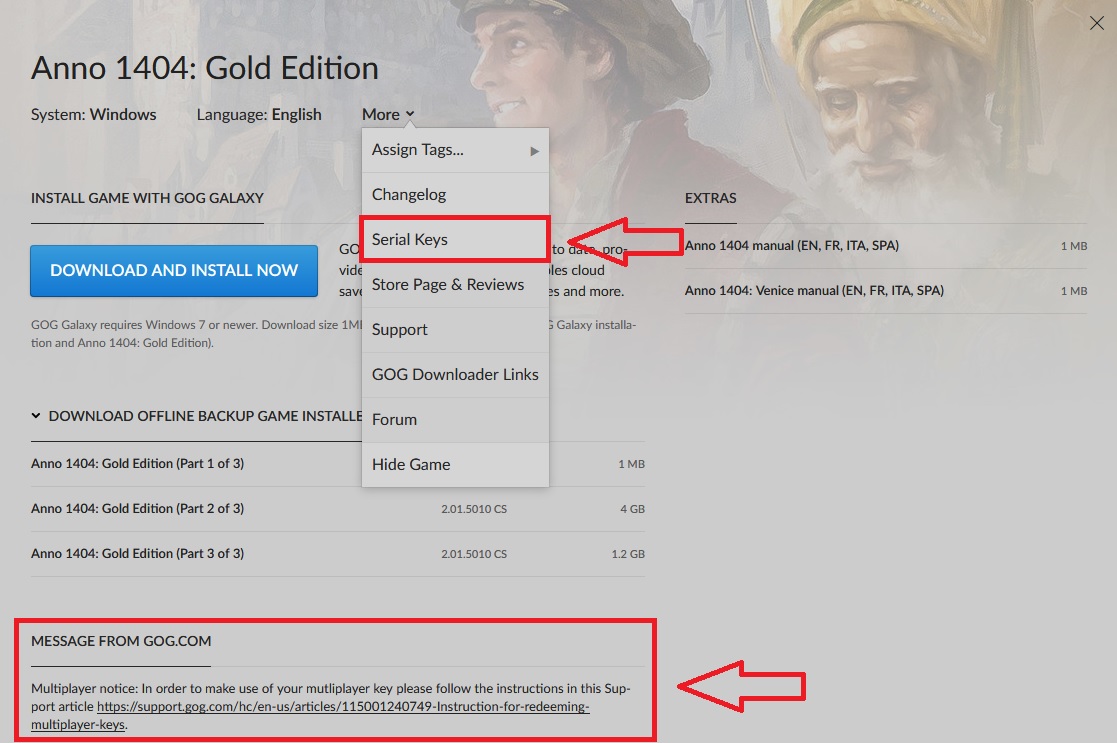Image resolution: width=1117 pixels, height=743 pixels.
Task: Choose Support in the menu
Action: tap(455, 329)
